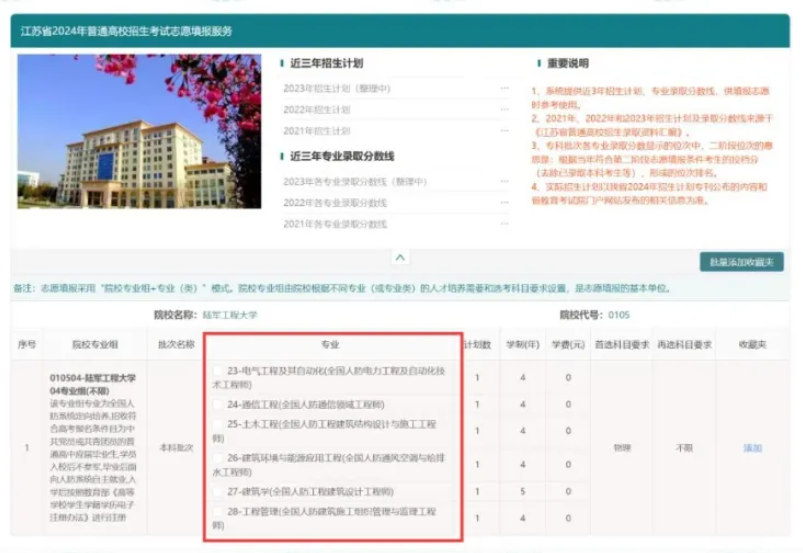Screen dimensions: 803x553
Task: Open 2023年招生计划 (整理中) entry
Action: tap(337, 89)
